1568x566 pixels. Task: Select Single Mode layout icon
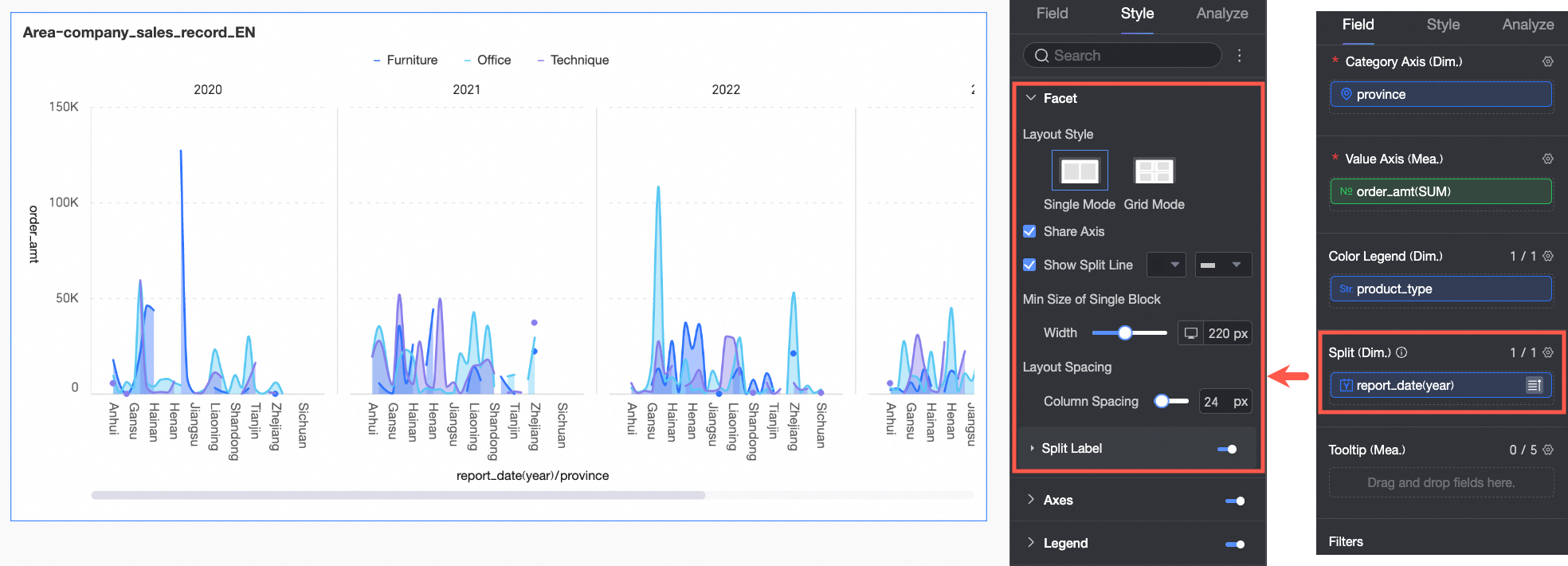pos(1080,171)
